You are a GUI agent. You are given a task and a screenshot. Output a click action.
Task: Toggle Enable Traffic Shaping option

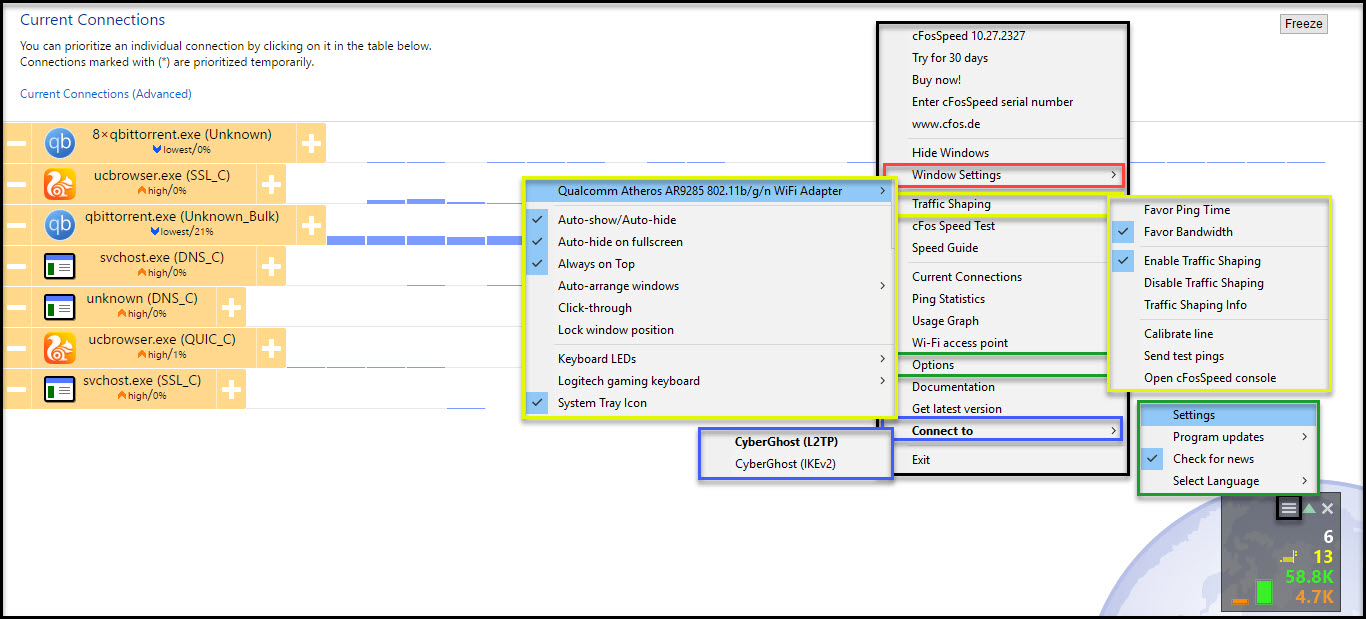pos(1220,261)
